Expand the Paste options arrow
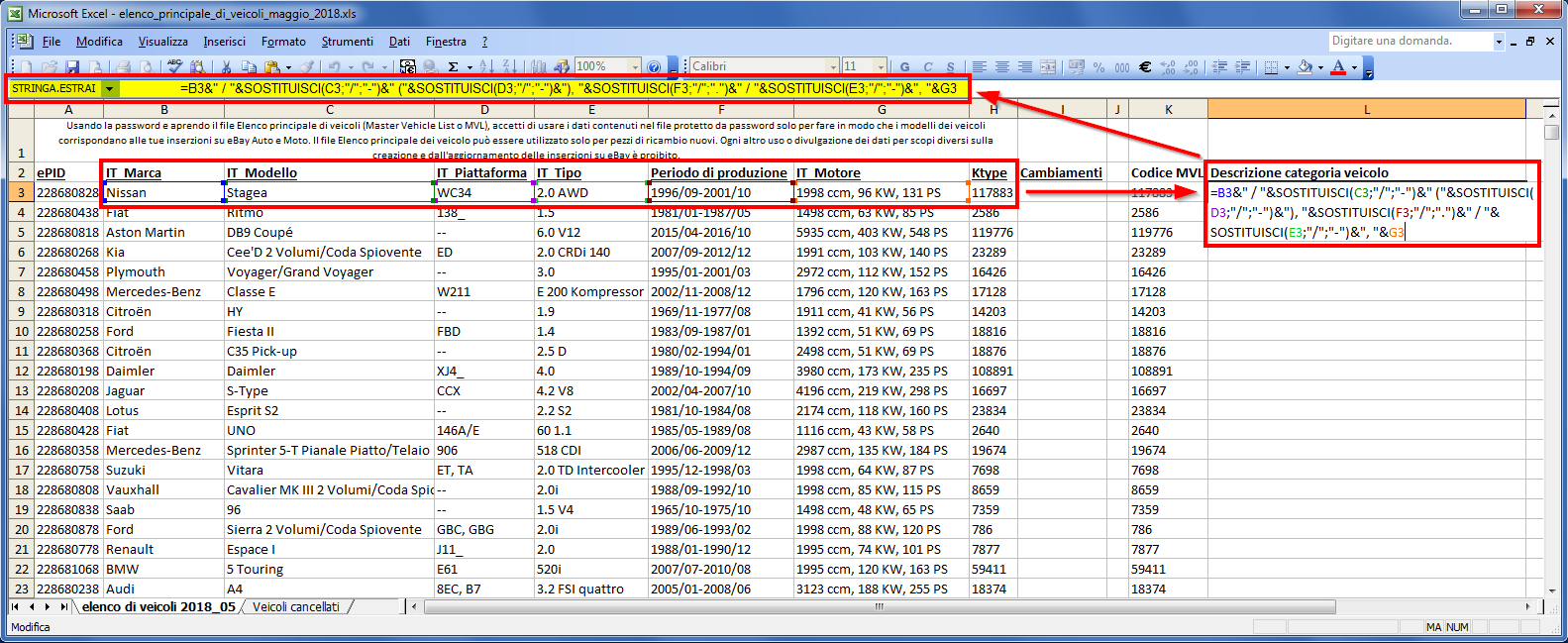This screenshot has height=643, width=1568. [288, 66]
